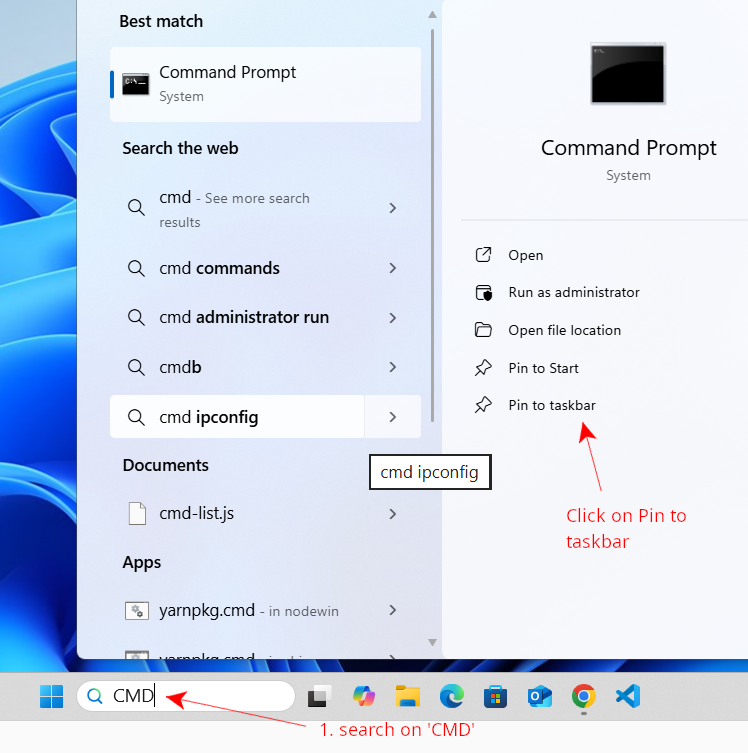This screenshot has height=753, width=748.
Task: Click the Pin to Start pin icon
Action: 483,368
